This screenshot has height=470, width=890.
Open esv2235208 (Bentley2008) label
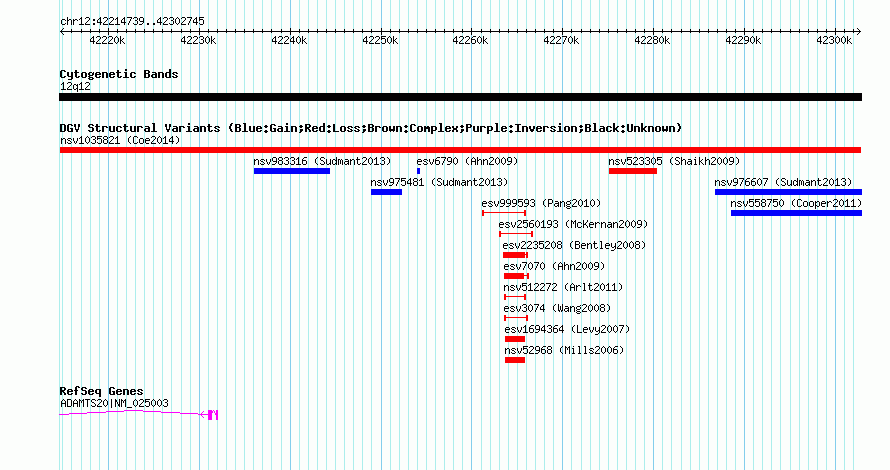[574, 245]
